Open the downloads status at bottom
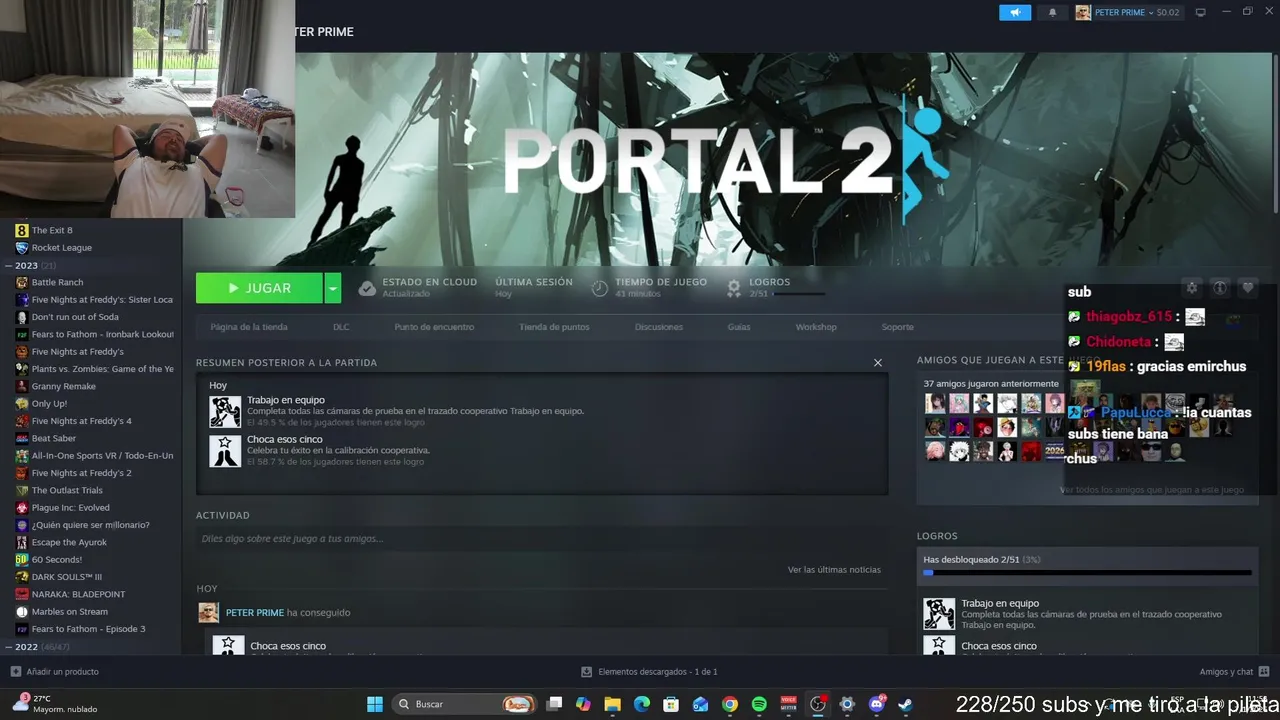This screenshot has width=1280, height=720. pos(650,672)
